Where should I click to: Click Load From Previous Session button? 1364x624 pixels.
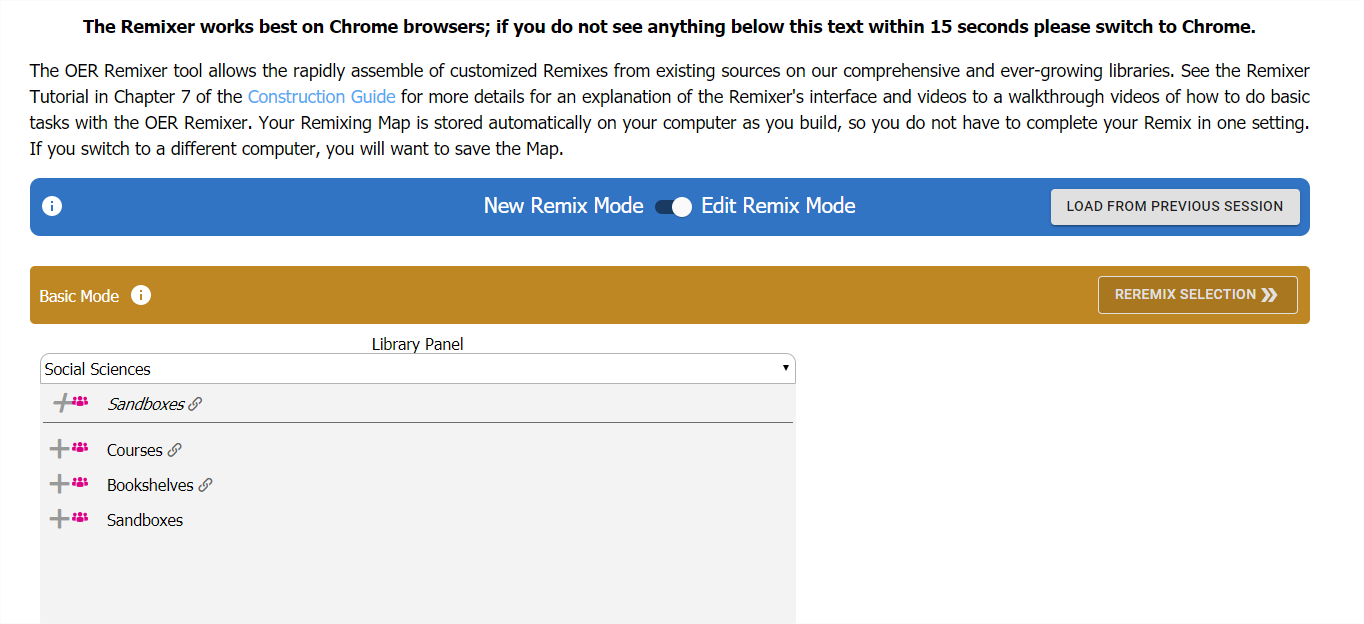pos(1174,207)
